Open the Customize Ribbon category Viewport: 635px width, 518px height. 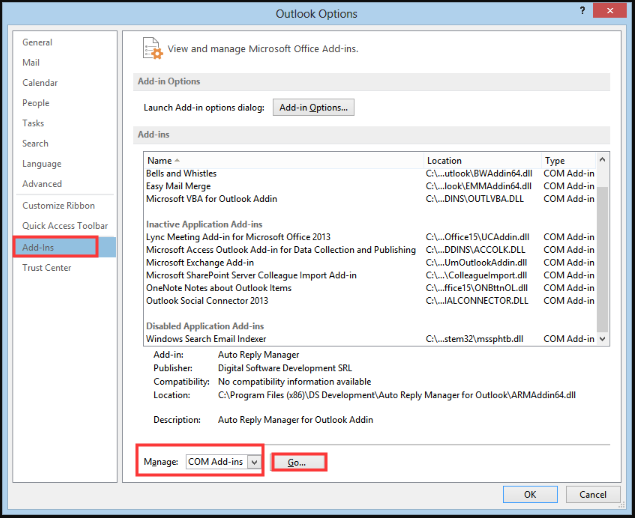(58, 205)
